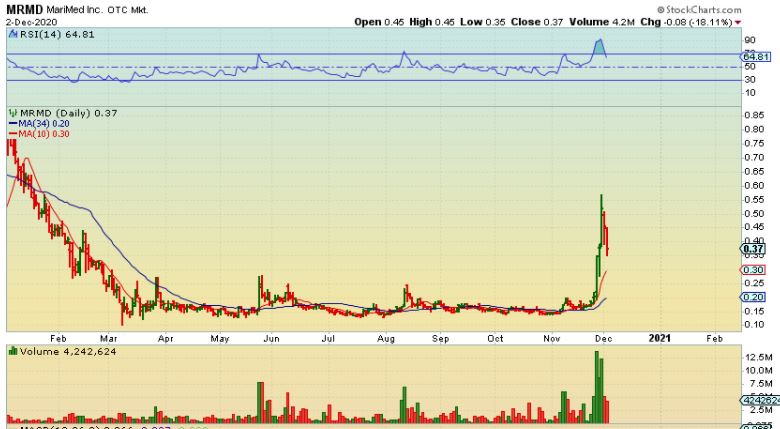
Task: Click the Jul label on time axis
Action: point(328,338)
